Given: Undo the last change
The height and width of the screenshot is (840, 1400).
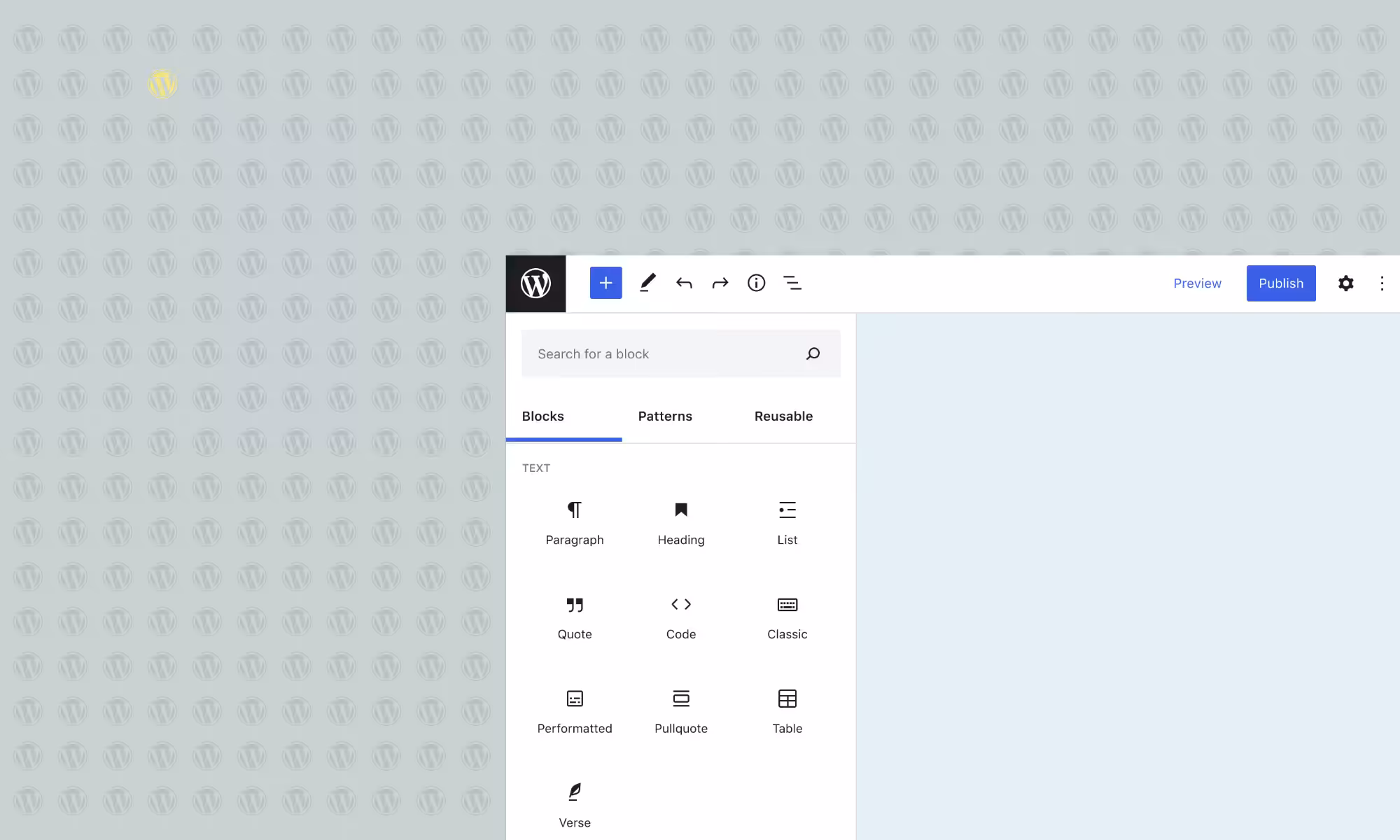Looking at the screenshot, I should 684,283.
